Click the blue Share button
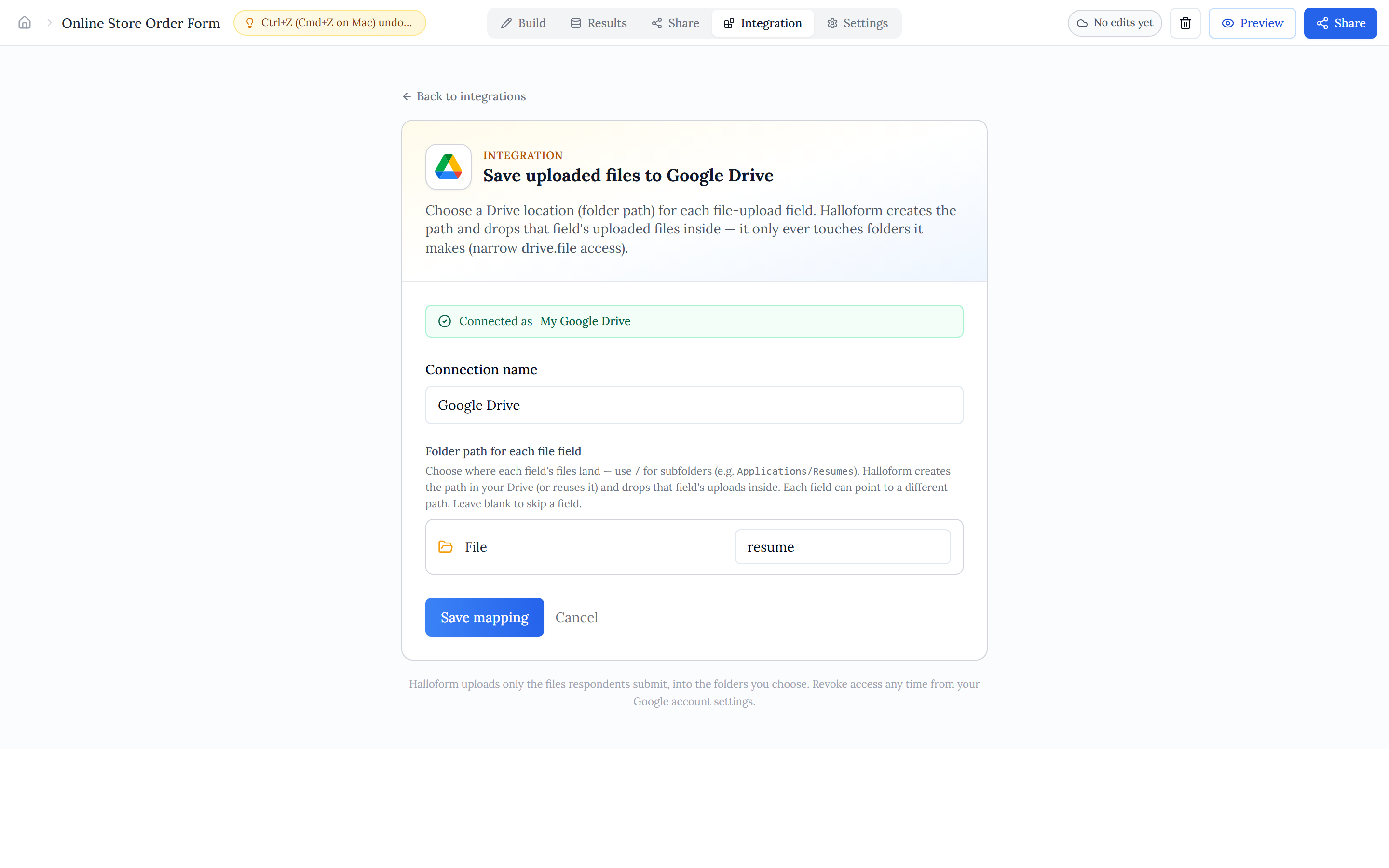This screenshot has height=868, width=1389. (1340, 23)
